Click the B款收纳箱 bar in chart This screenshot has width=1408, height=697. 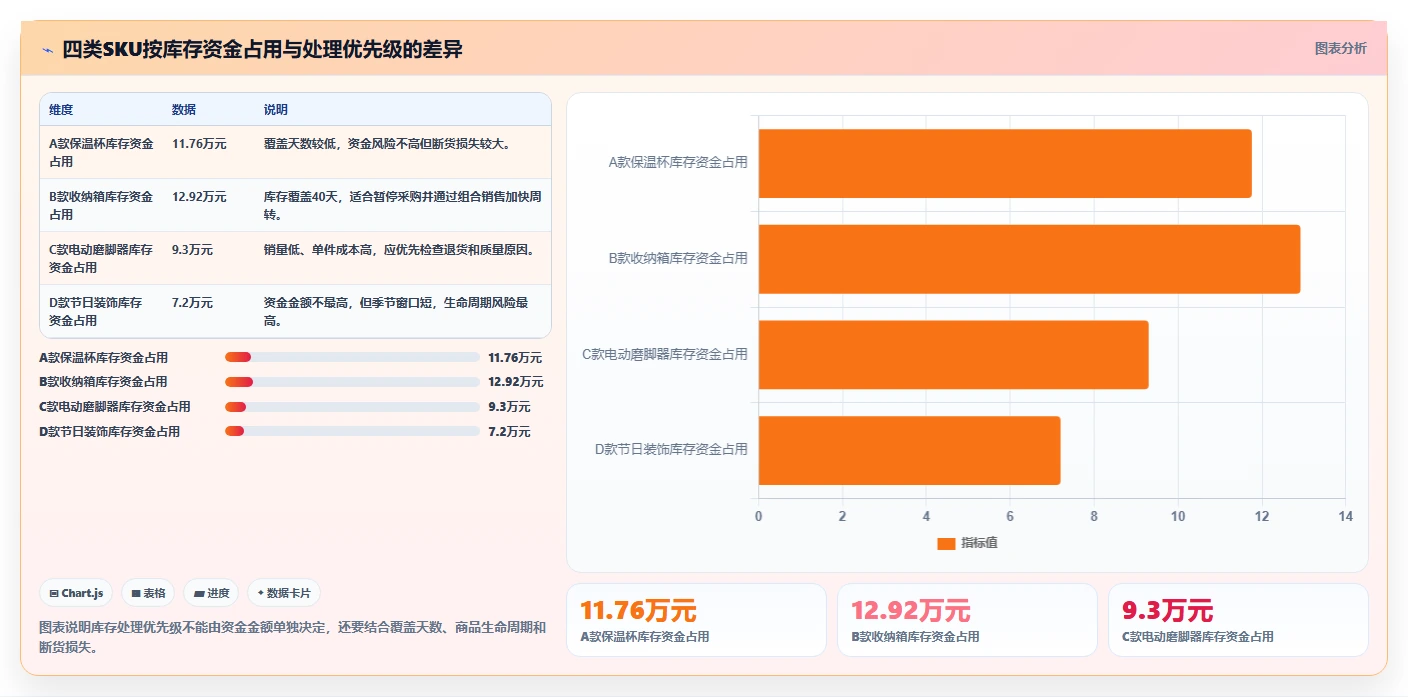pyautogui.click(x=1029, y=259)
